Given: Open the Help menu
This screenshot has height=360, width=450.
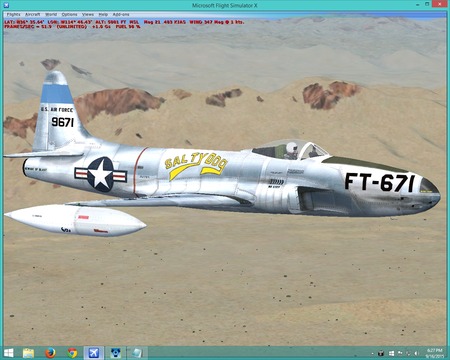Looking at the screenshot, I should [x=103, y=15].
